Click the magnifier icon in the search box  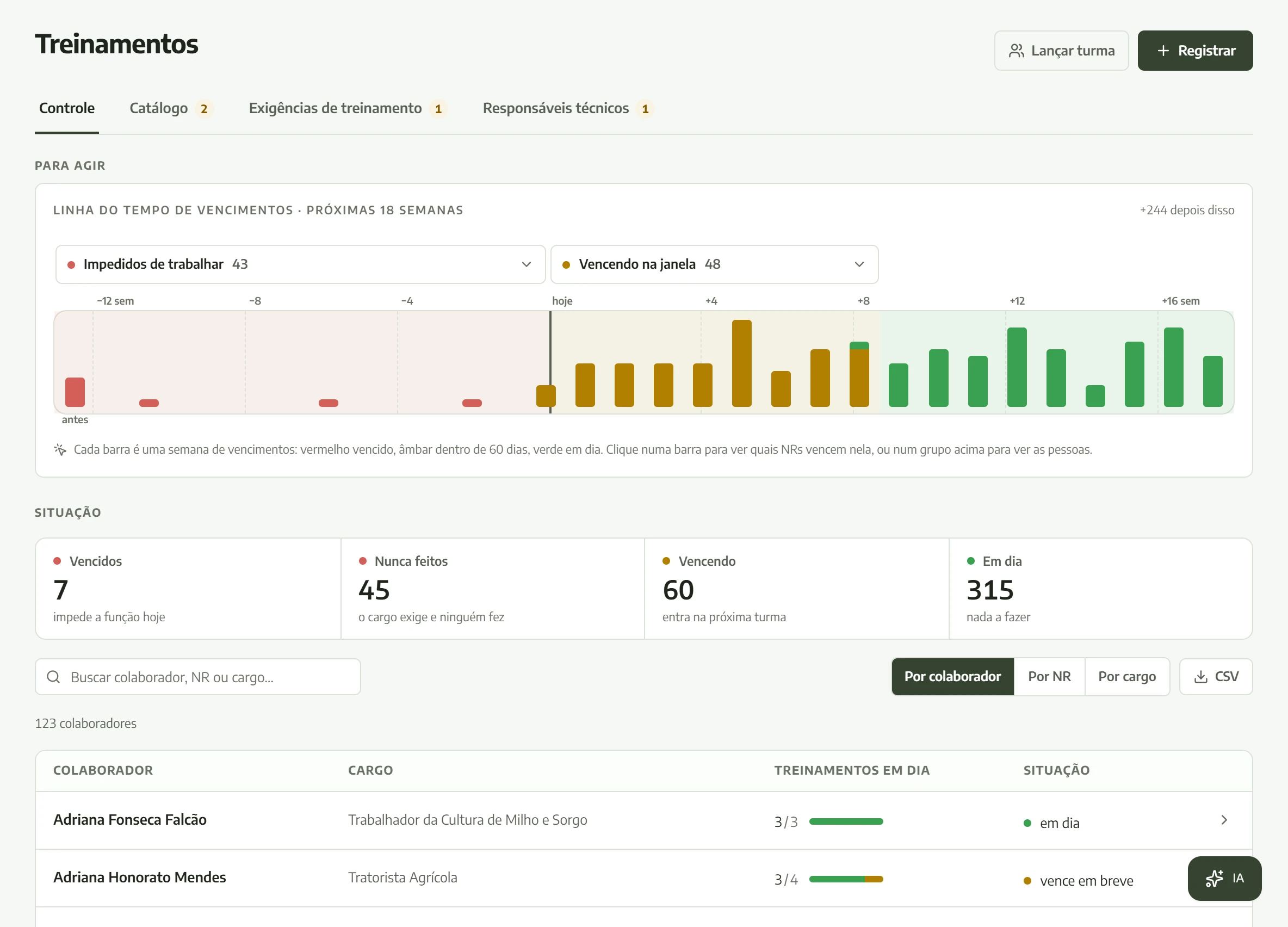point(53,677)
